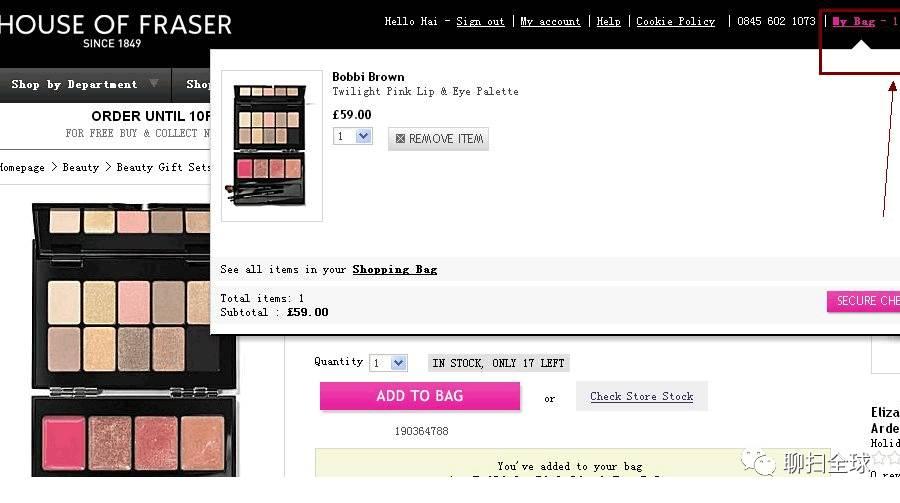This screenshot has height=503, width=900.
Task: Click Check Store Stock link
Action: 641,396
